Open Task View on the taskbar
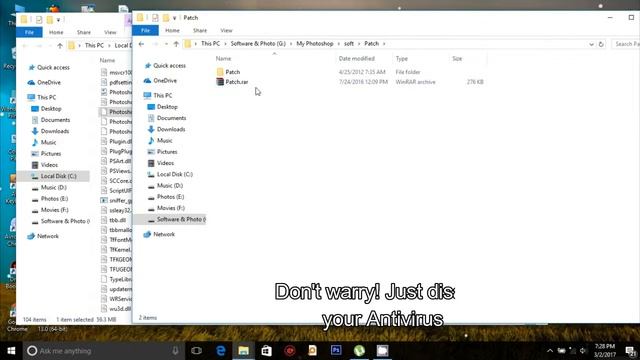The height and width of the screenshot is (360, 640). [x=196, y=351]
